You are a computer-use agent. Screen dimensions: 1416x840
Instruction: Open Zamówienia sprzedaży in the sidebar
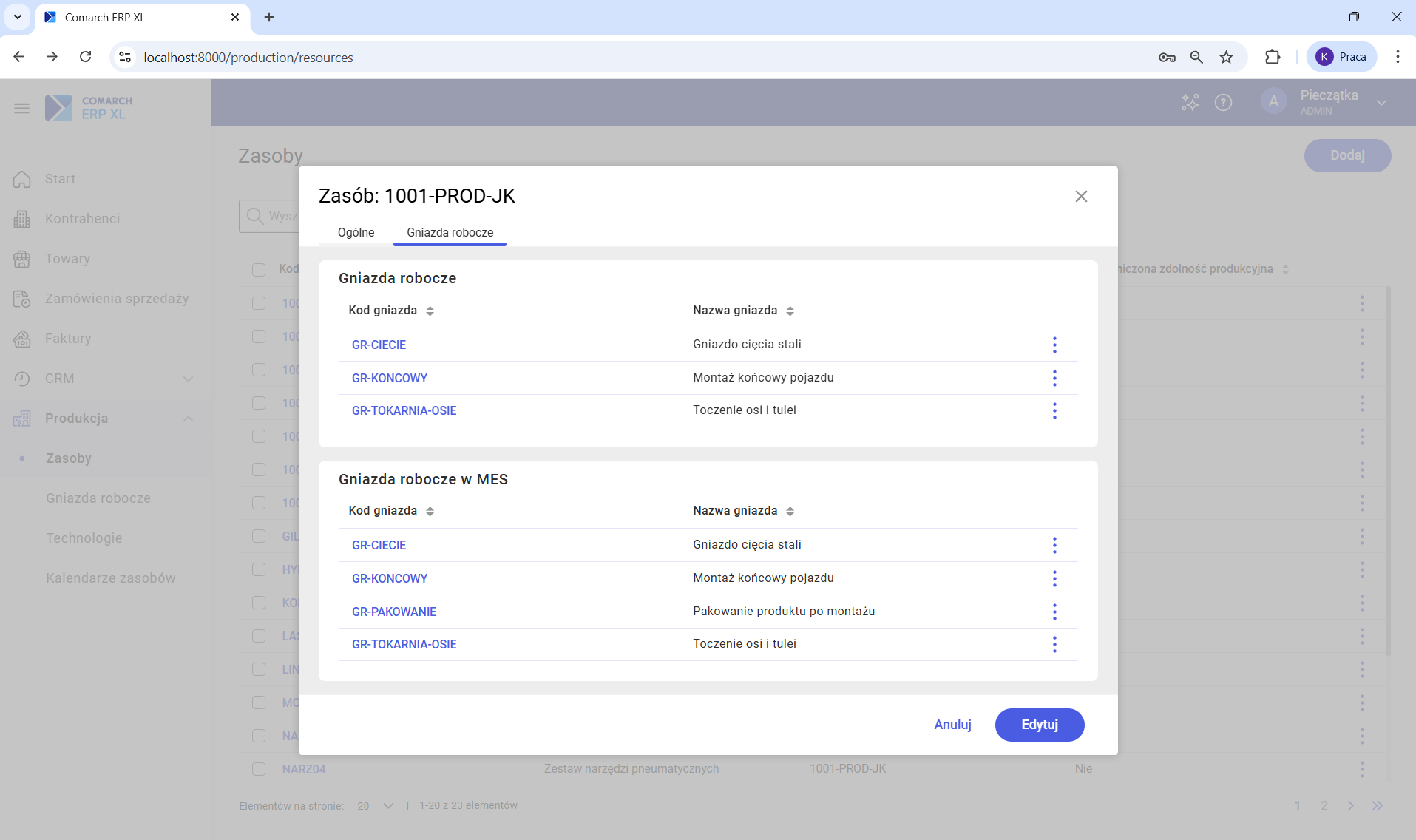click(117, 299)
